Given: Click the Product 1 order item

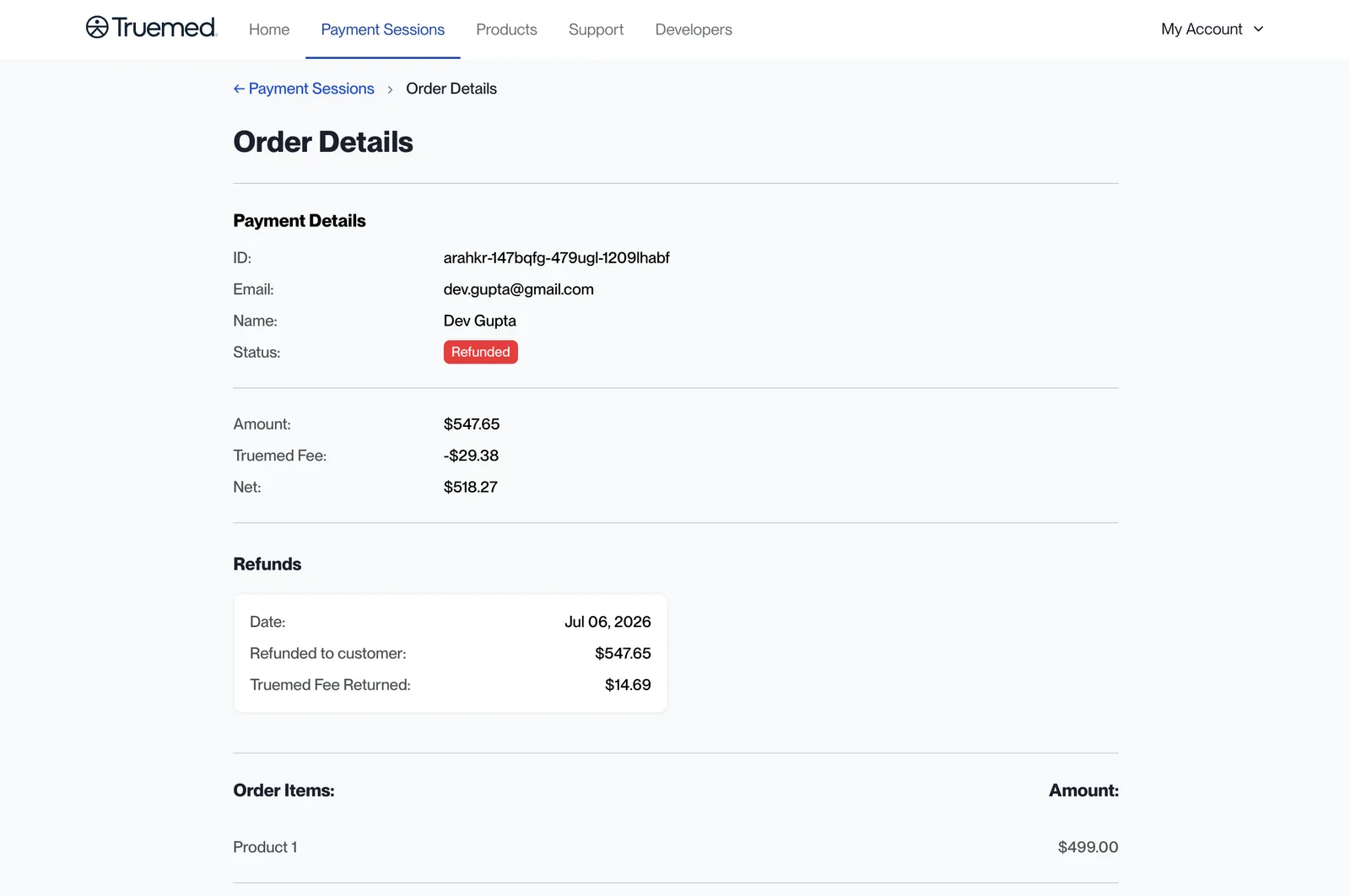Looking at the screenshot, I should (x=265, y=847).
